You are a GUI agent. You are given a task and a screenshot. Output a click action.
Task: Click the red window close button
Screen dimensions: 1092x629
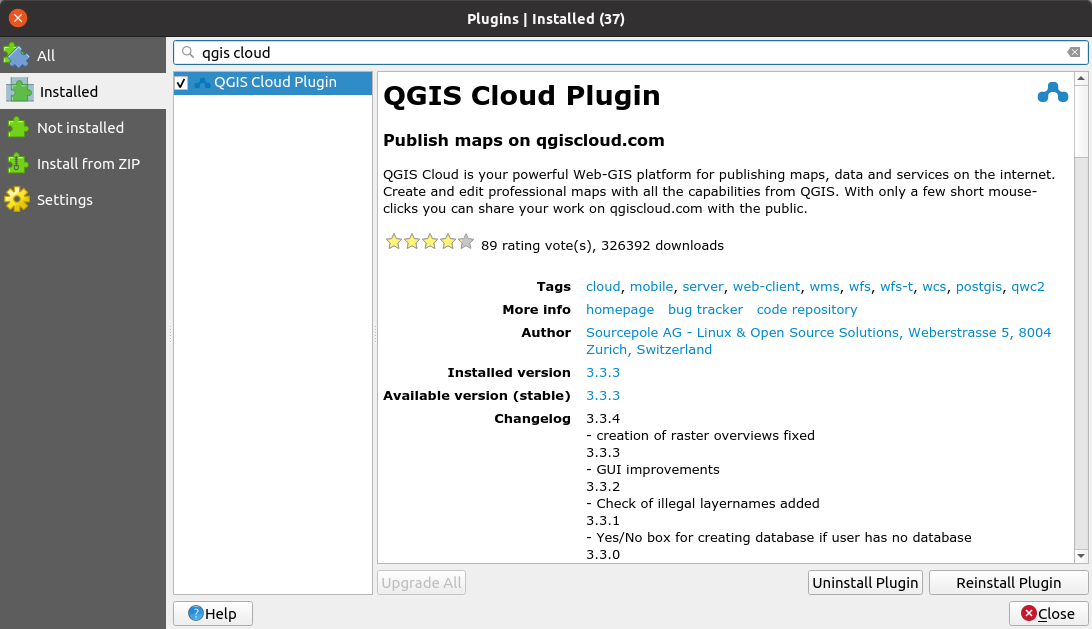18,18
